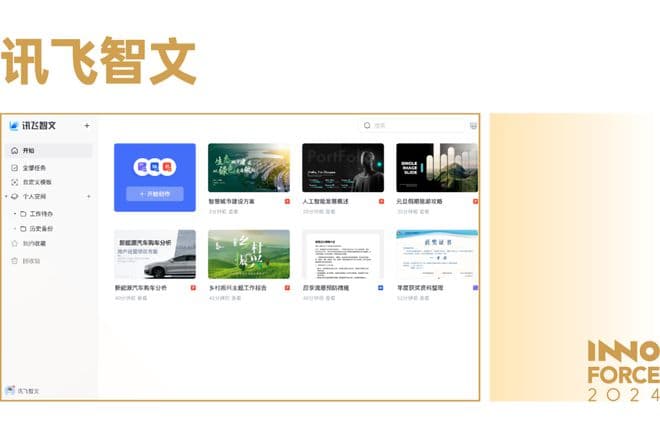660x439 pixels.
Task: Click the plus icon beside 个人空间
Action: pos(87,197)
